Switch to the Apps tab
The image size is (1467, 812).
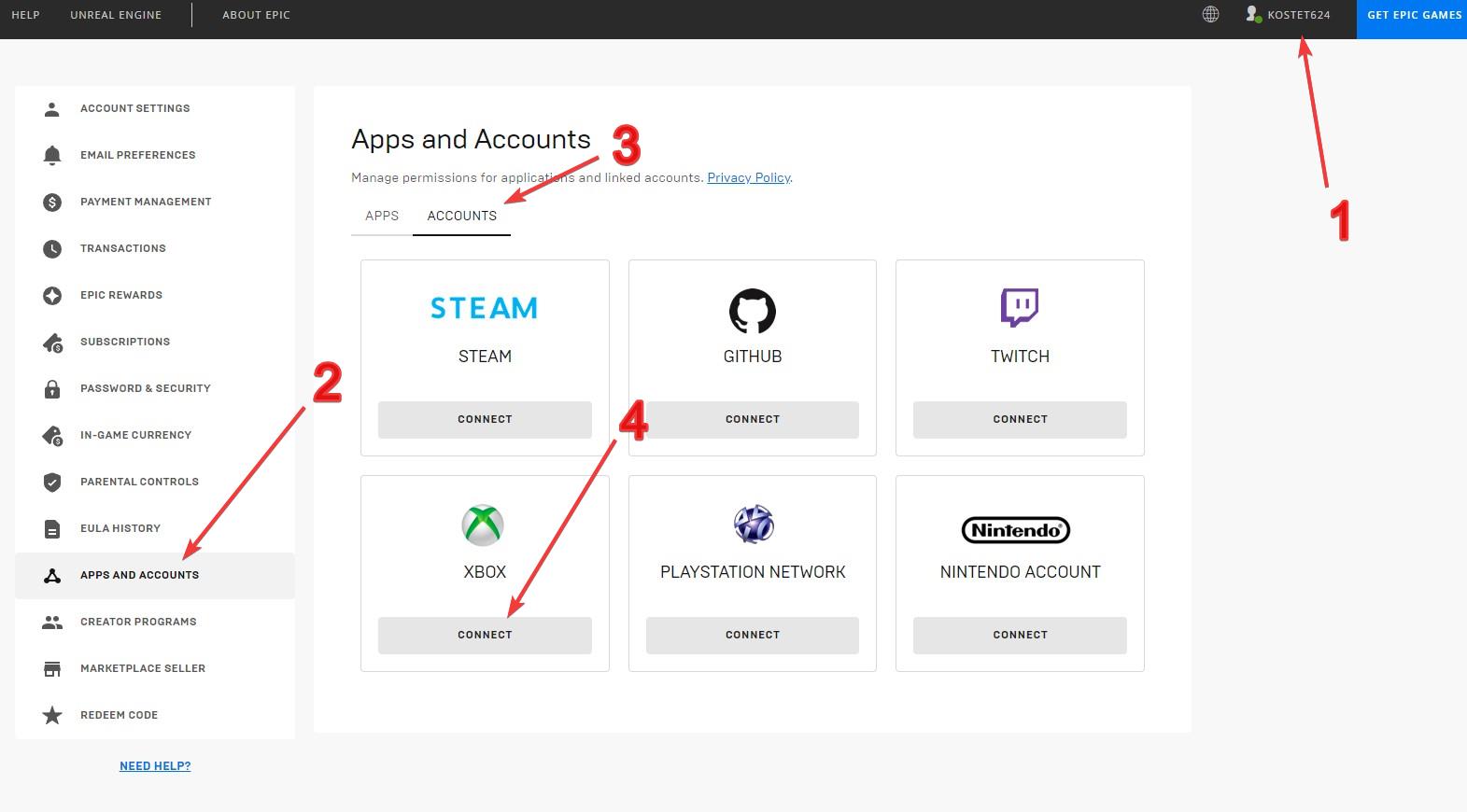pos(382,216)
